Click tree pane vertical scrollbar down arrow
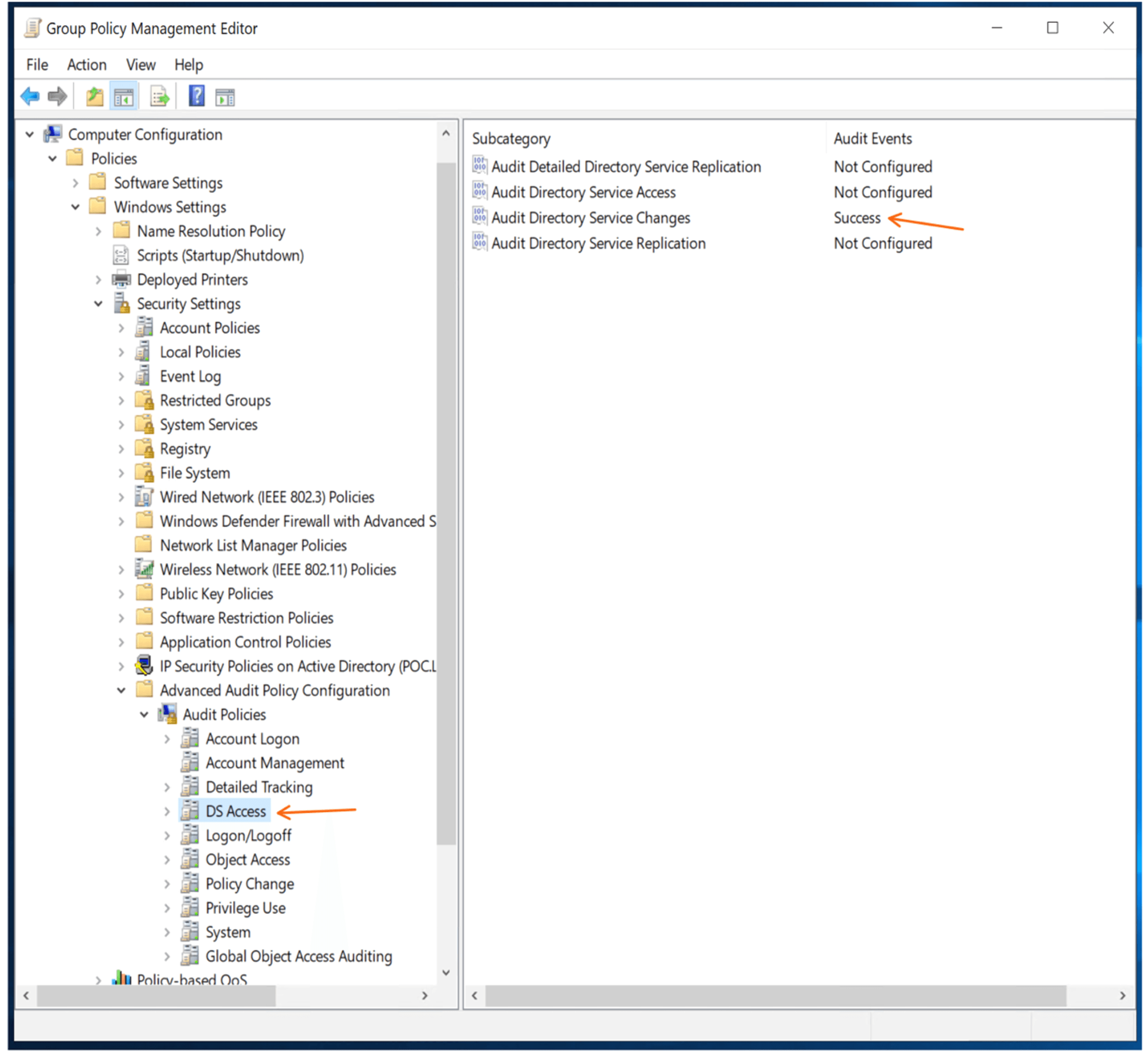The width and height of the screenshot is (1148, 1054). coord(447,972)
